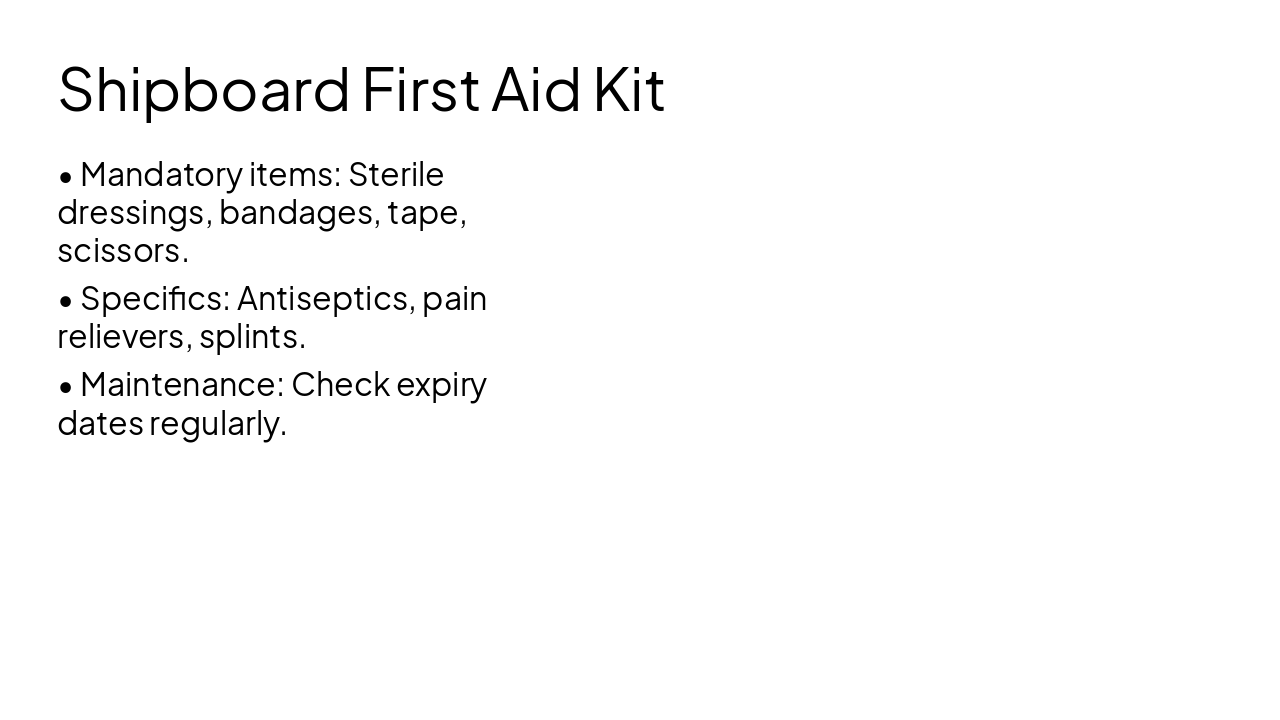Place cursor on the word "expiry"

point(441,385)
